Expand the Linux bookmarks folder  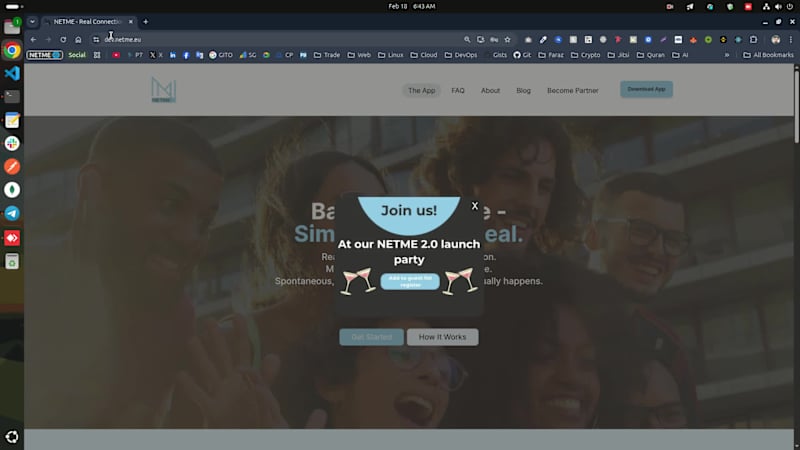(x=391, y=55)
